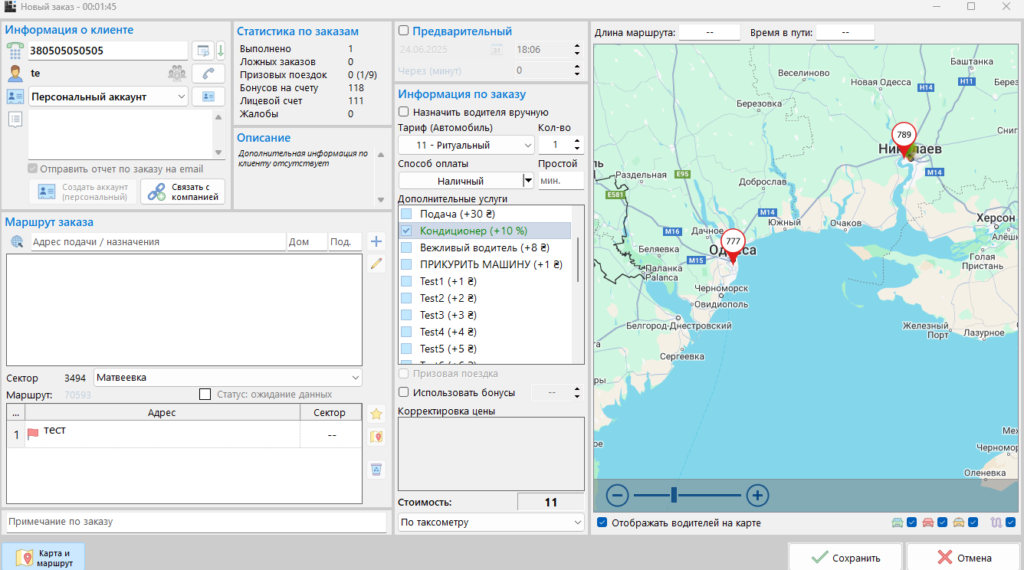
Task: Uncheck the Кондиционер (+10 %) service
Action: click(406, 231)
